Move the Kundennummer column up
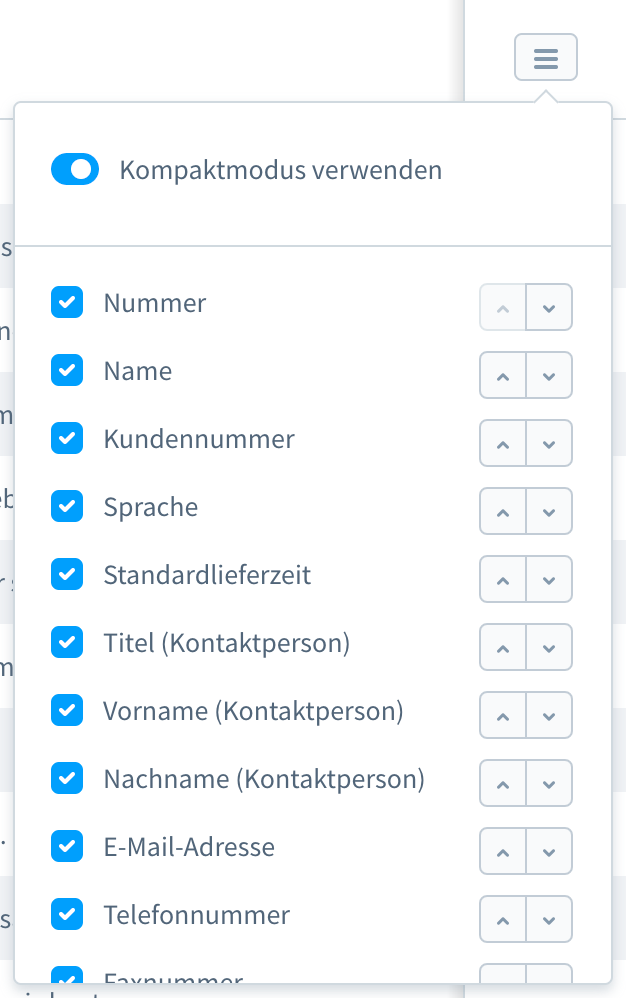The height and width of the screenshot is (998, 626). tap(502, 443)
